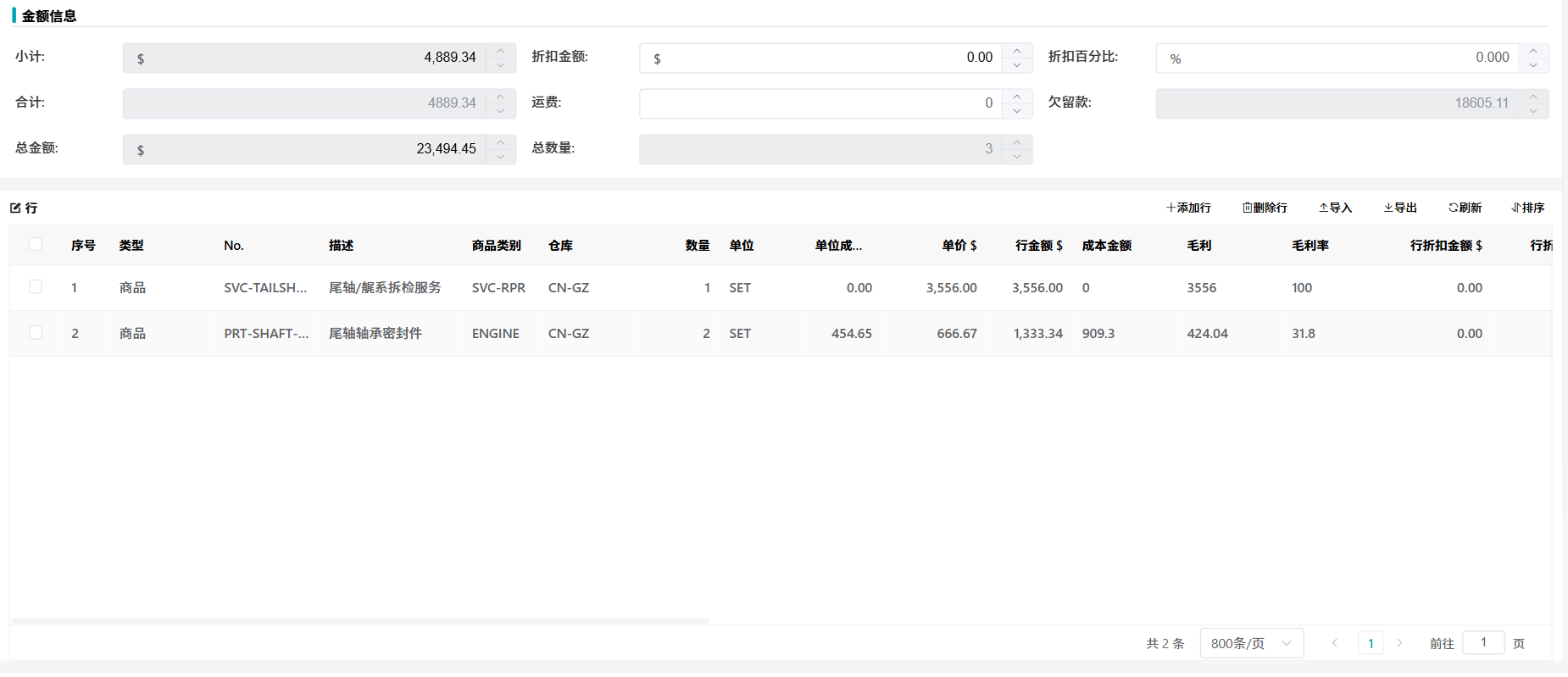Viewport: 1568px width, 677px height.
Task: Select page 1 in pagination
Action: pyautogui.click(x=1371, y=643)
